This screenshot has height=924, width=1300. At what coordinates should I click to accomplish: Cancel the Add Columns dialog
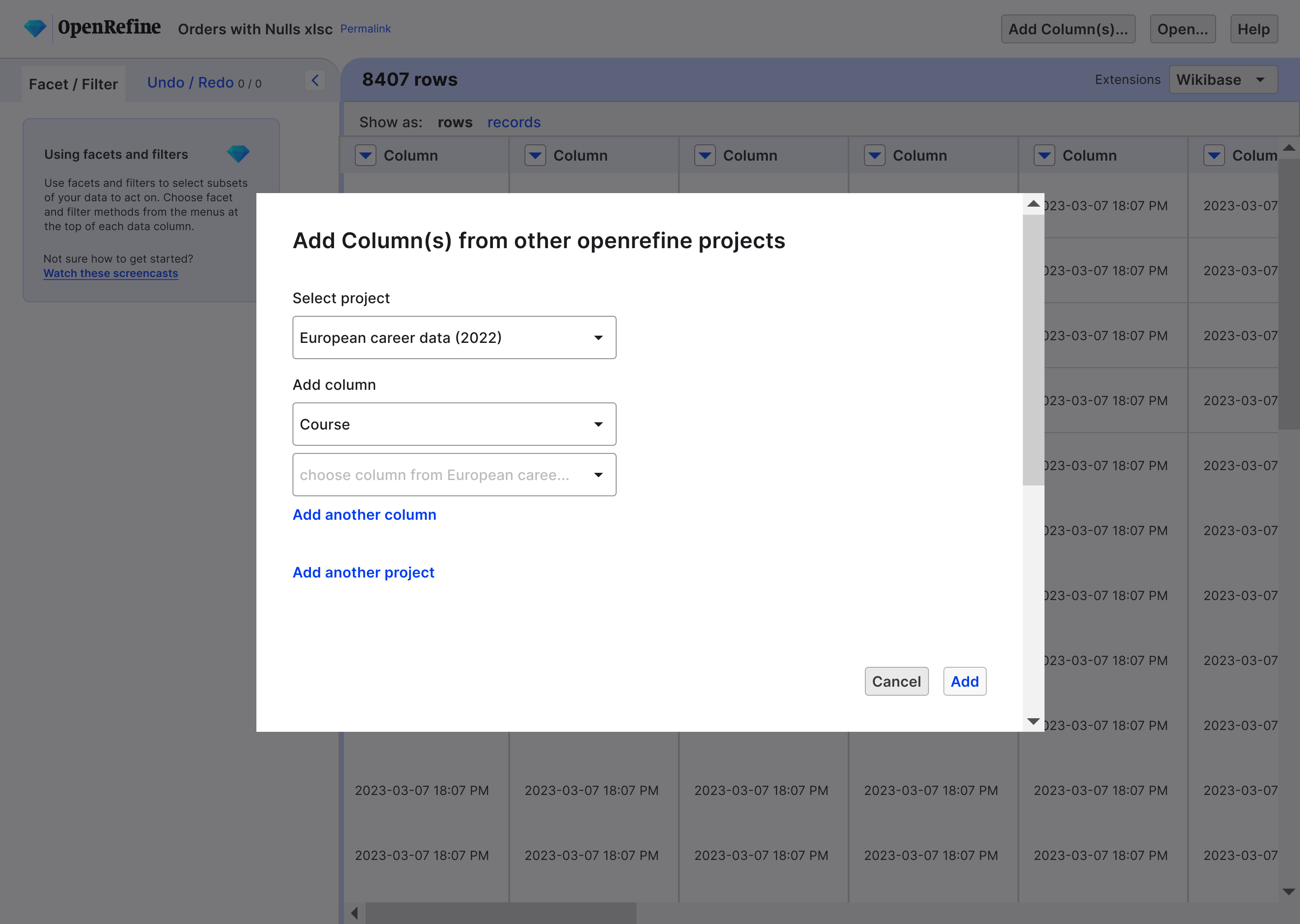click(x=896, y=681)
